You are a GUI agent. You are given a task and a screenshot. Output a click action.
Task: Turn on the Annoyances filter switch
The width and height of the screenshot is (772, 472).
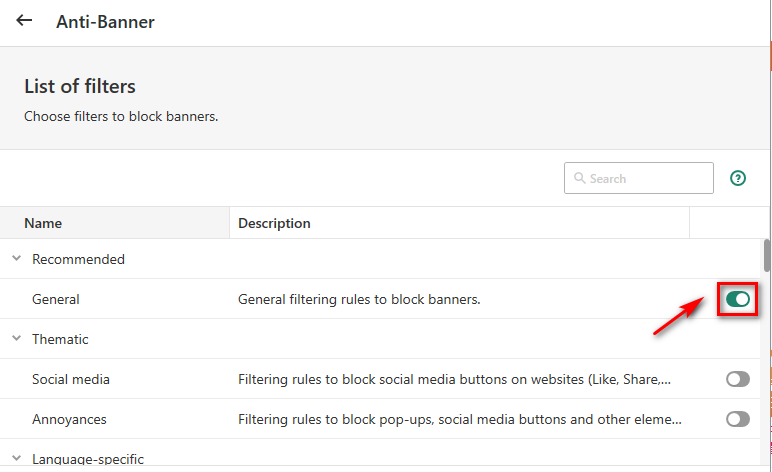(737, 419)
